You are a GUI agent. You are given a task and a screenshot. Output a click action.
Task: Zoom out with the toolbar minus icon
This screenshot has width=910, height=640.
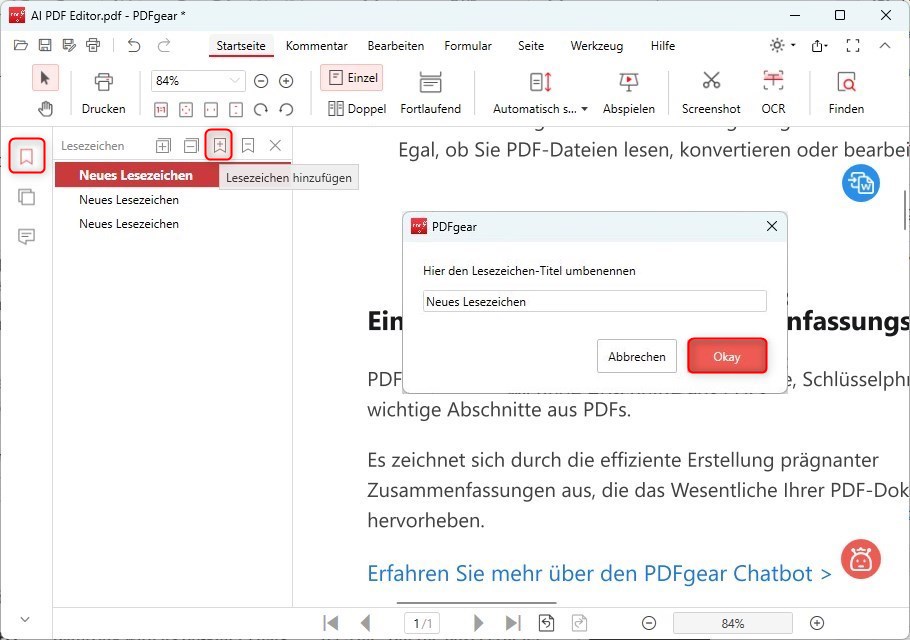coord(261,81)
